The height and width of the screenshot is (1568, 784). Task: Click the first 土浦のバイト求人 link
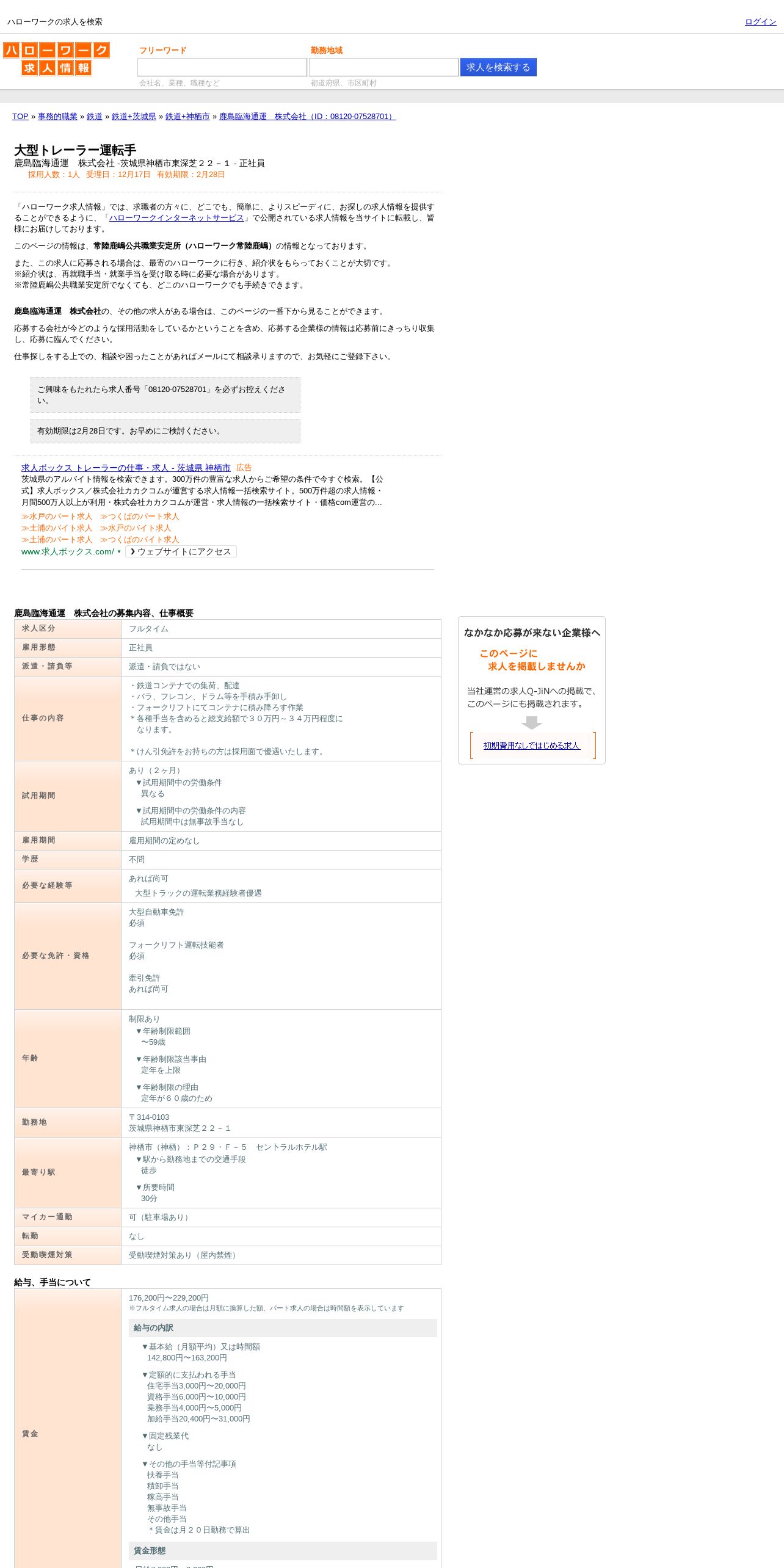(x=57, y=528)
